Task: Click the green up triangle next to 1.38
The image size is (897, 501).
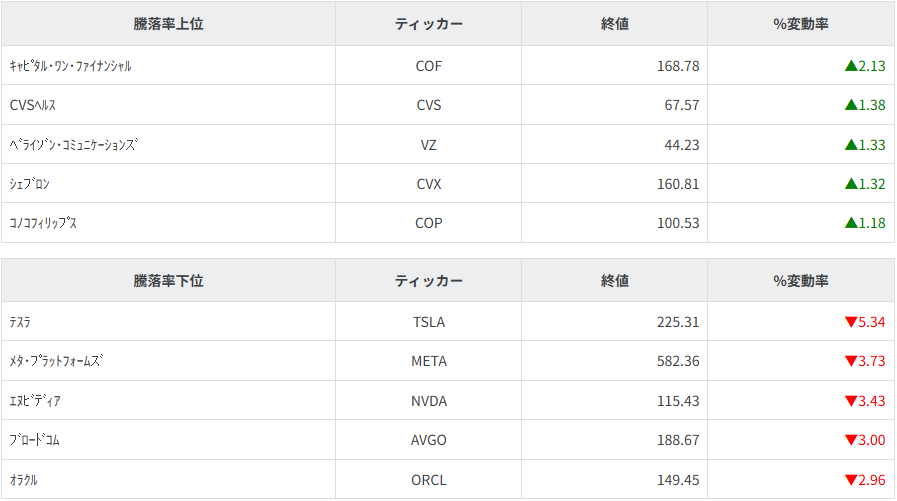Action: [x=851, y=105]
